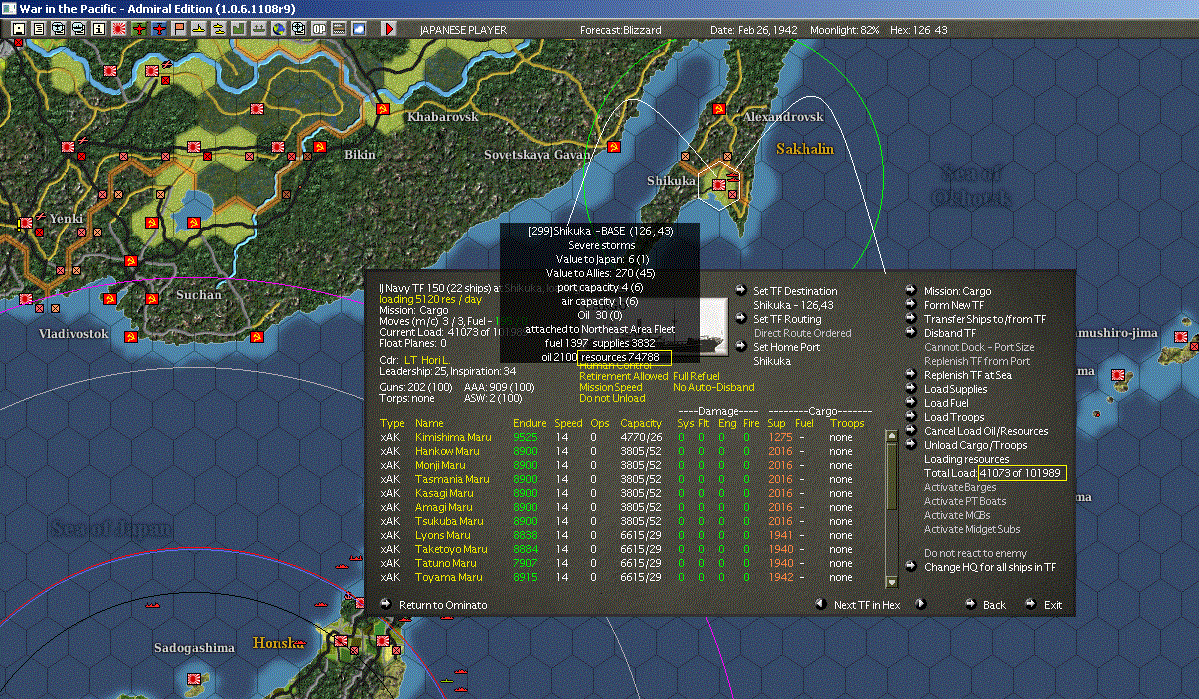Click the information 'i' toolbar icon

coord(99,29)
